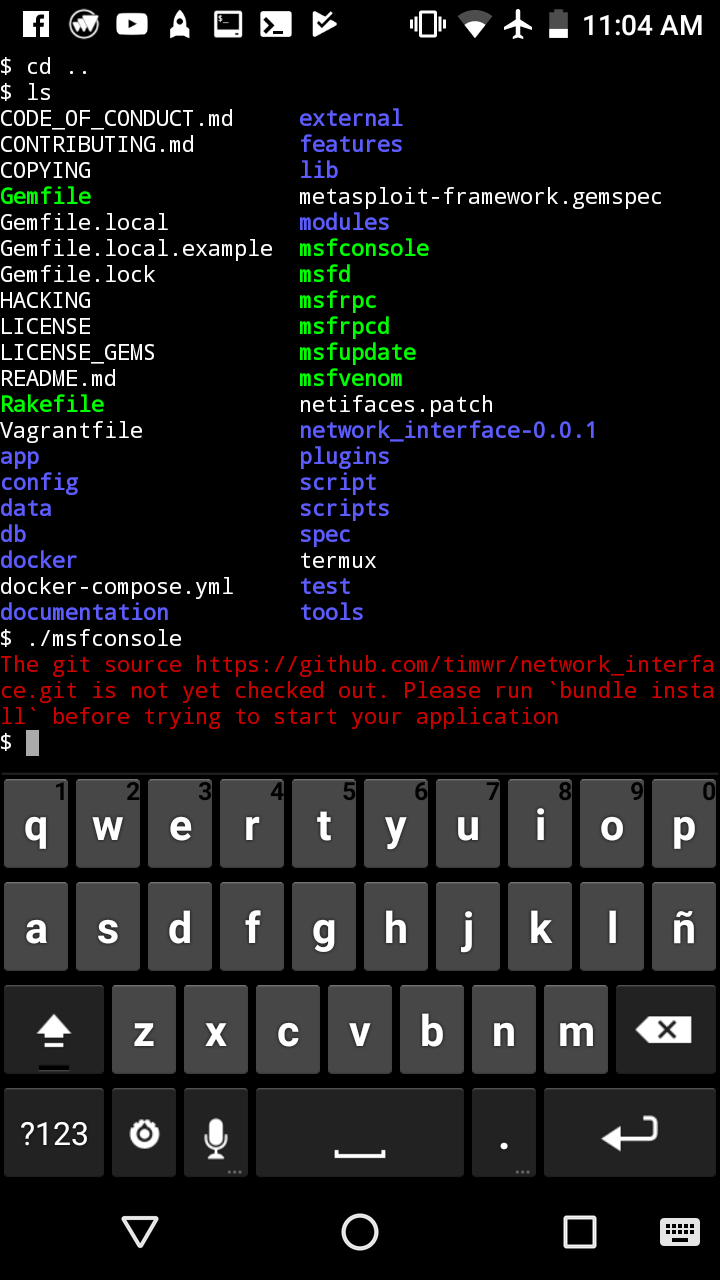Tap the p key
The height and width of the screenshot is (1280, 720).
point(684,824)
